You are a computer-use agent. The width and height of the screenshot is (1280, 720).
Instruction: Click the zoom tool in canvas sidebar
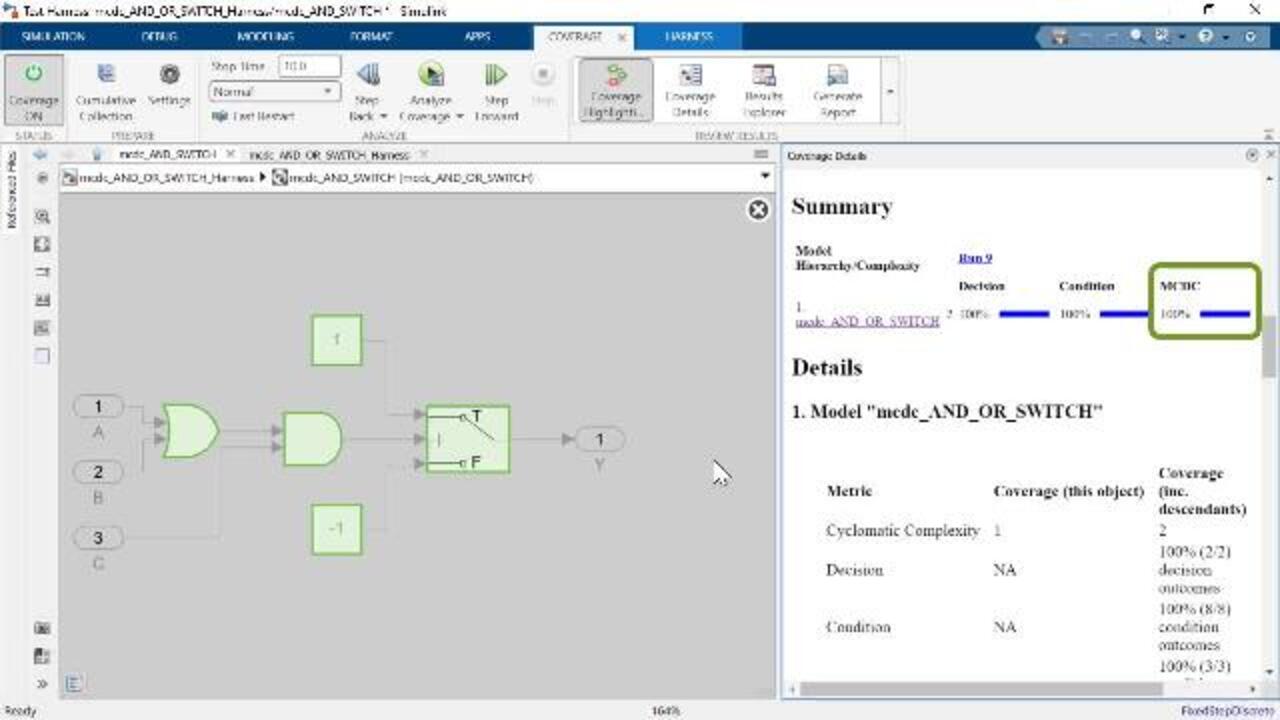pos(42,216)
